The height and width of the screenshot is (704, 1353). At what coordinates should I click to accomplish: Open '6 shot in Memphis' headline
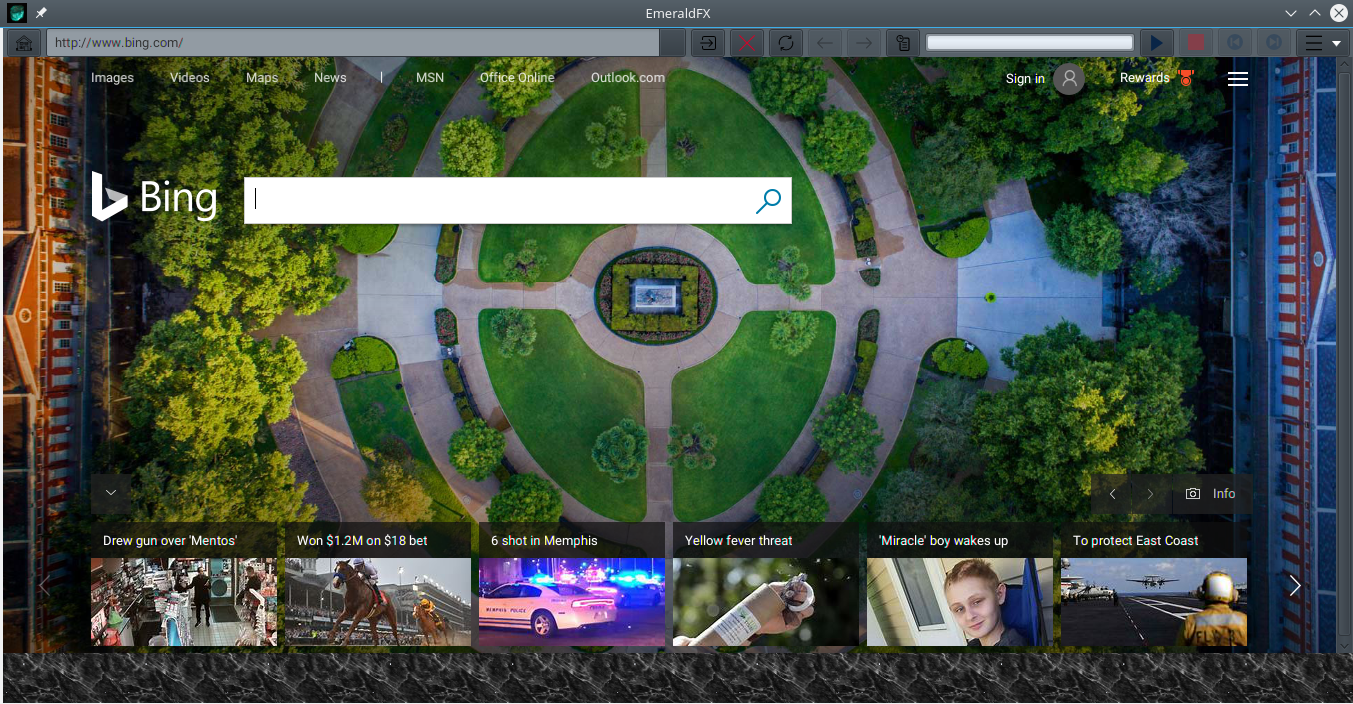pos(544,541)
